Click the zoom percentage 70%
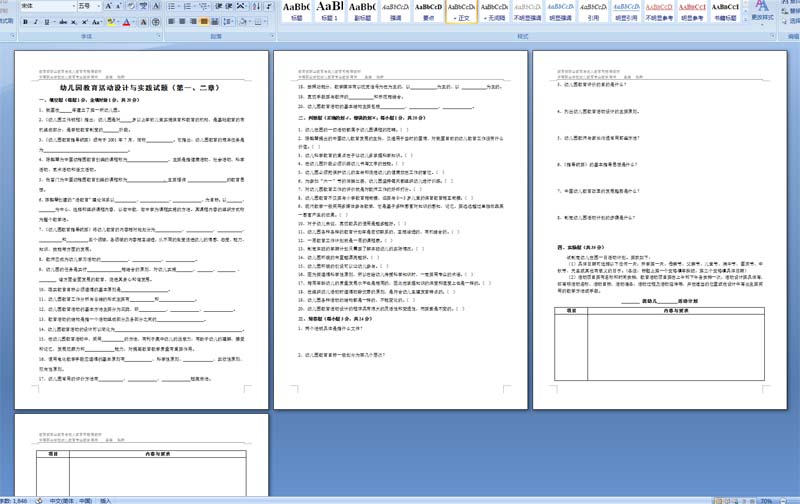The image size is (800, 504). [x=766, y=501]
